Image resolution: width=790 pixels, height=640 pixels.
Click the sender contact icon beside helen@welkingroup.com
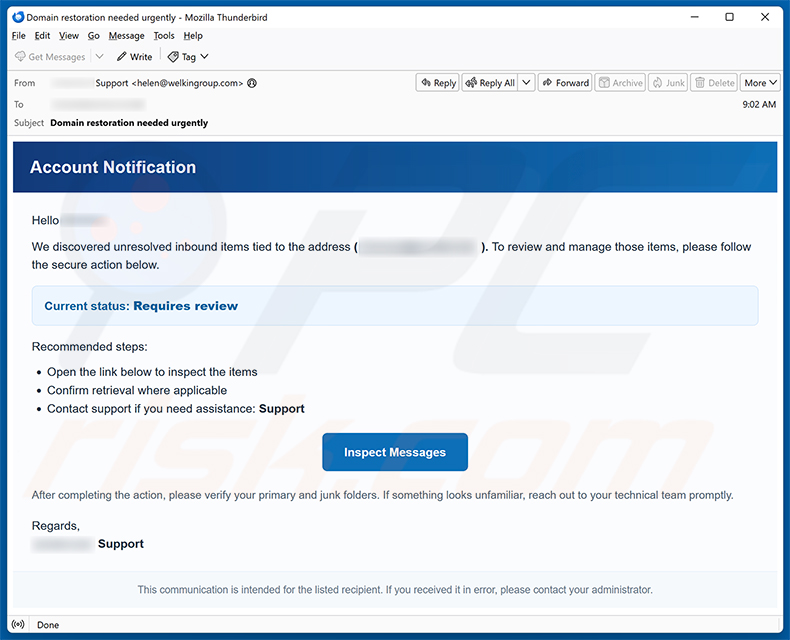click(252, 83)
